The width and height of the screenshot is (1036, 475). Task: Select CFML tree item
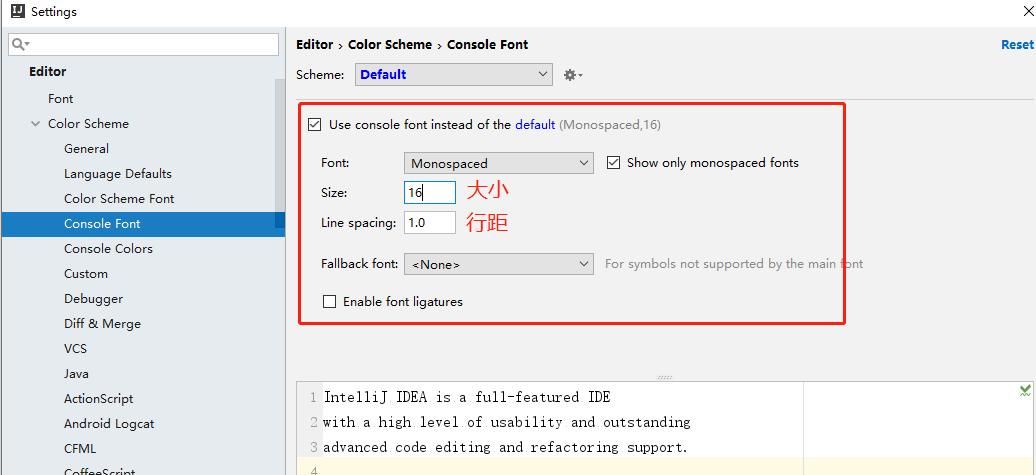[80, 449]
